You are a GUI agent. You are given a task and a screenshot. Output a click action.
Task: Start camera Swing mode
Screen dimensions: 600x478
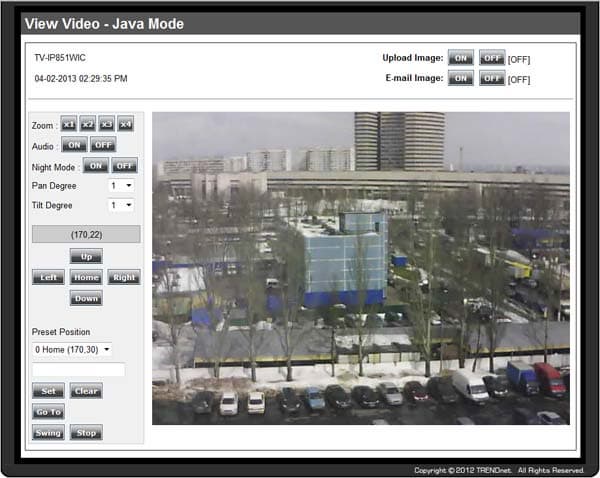click(48, 432)
